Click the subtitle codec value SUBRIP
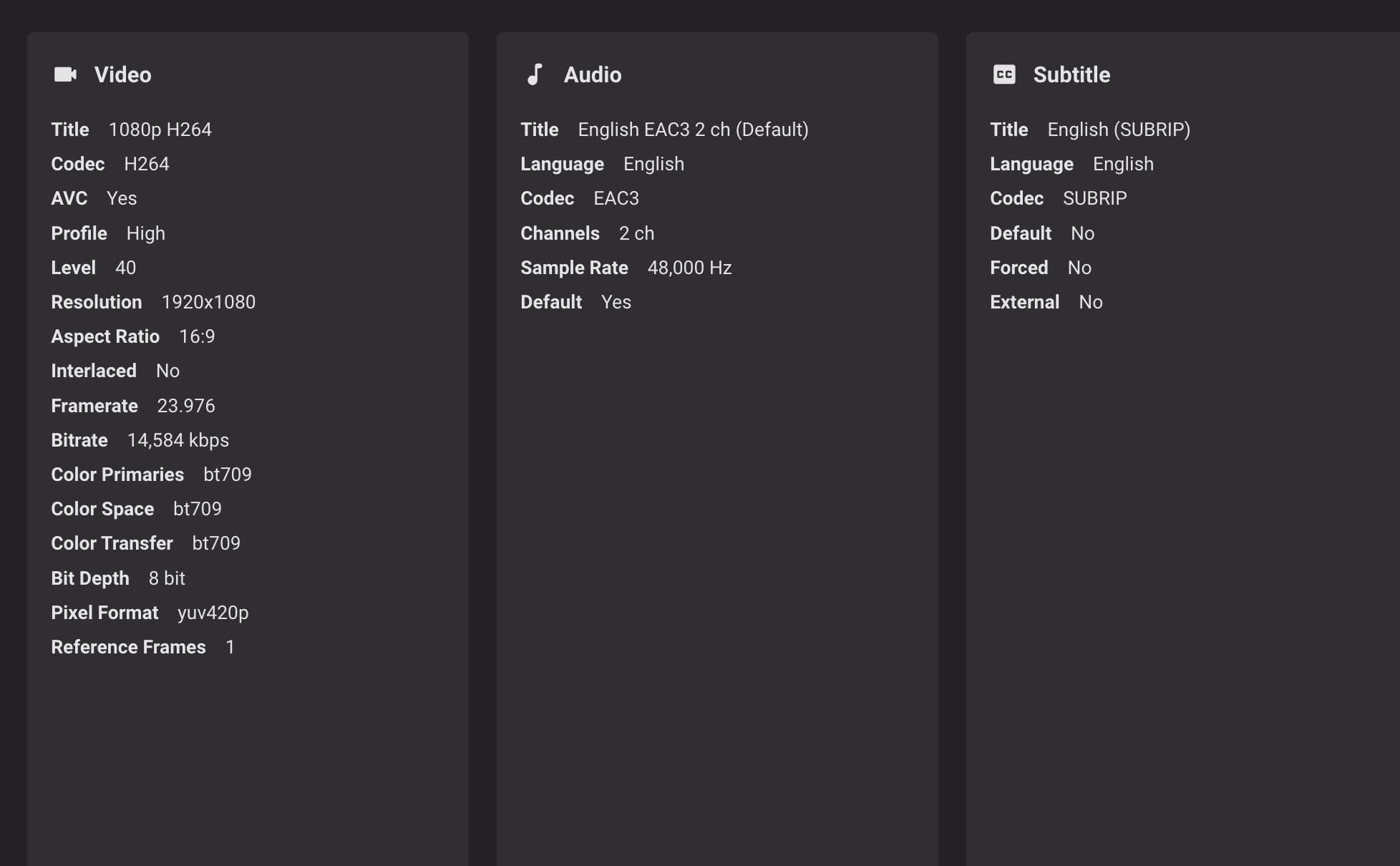Image resolution: width=1400 pixels, height=866 pixels. pyautogui.click(x=1094, y=198)
